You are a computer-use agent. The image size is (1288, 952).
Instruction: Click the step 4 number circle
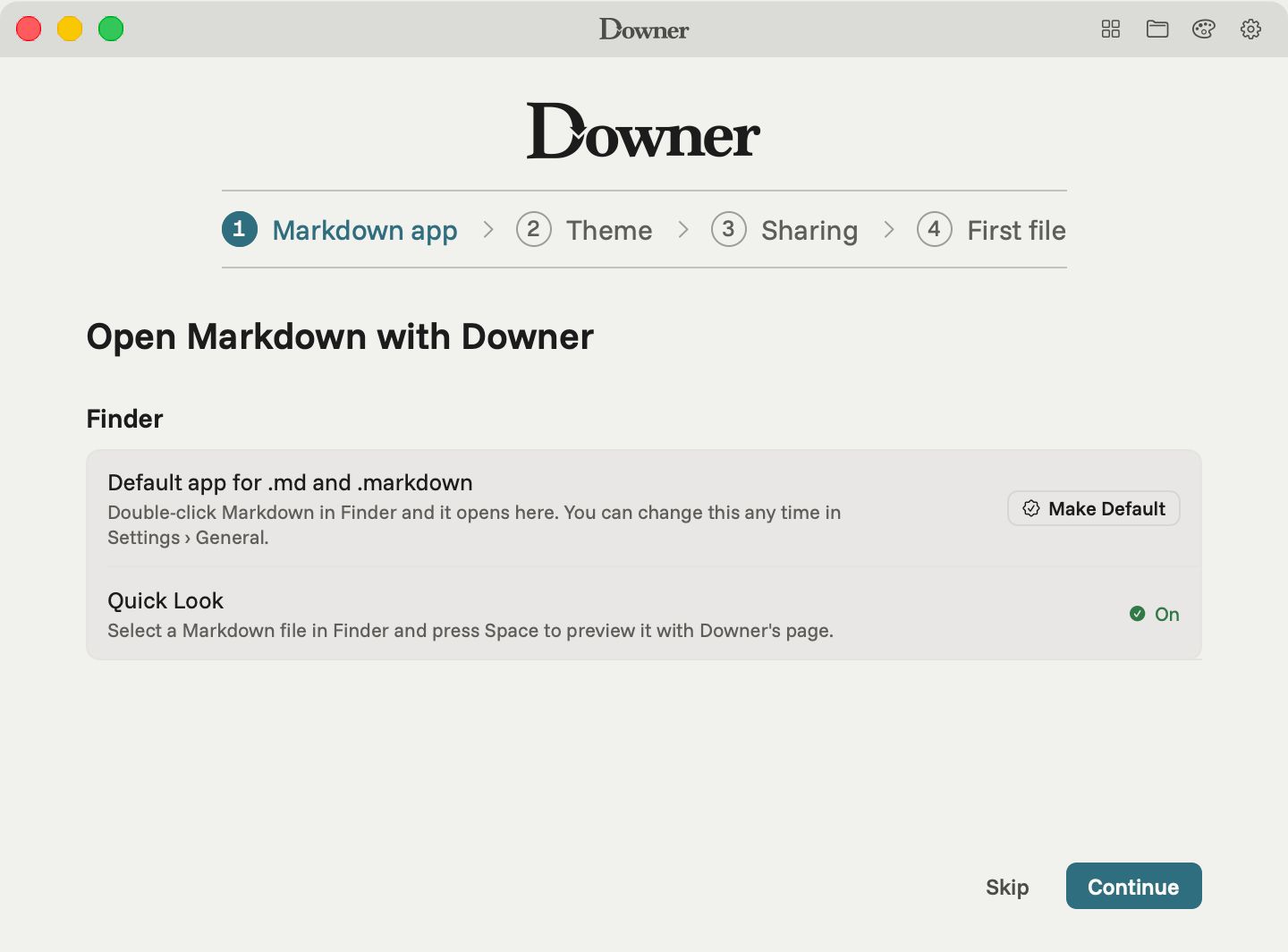click(x=935, y=229)
